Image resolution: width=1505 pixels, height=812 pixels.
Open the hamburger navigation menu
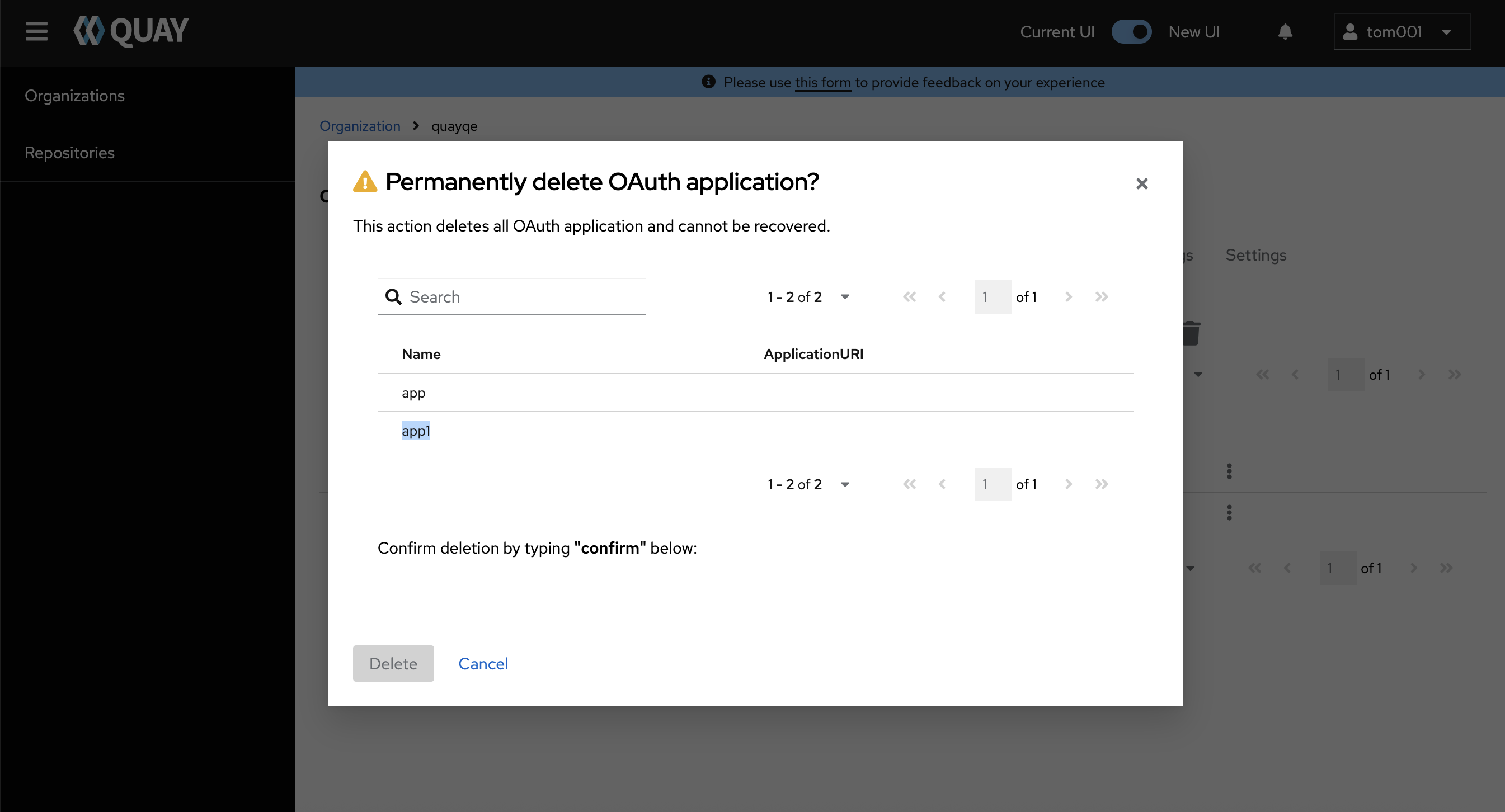tap(36, 31)
